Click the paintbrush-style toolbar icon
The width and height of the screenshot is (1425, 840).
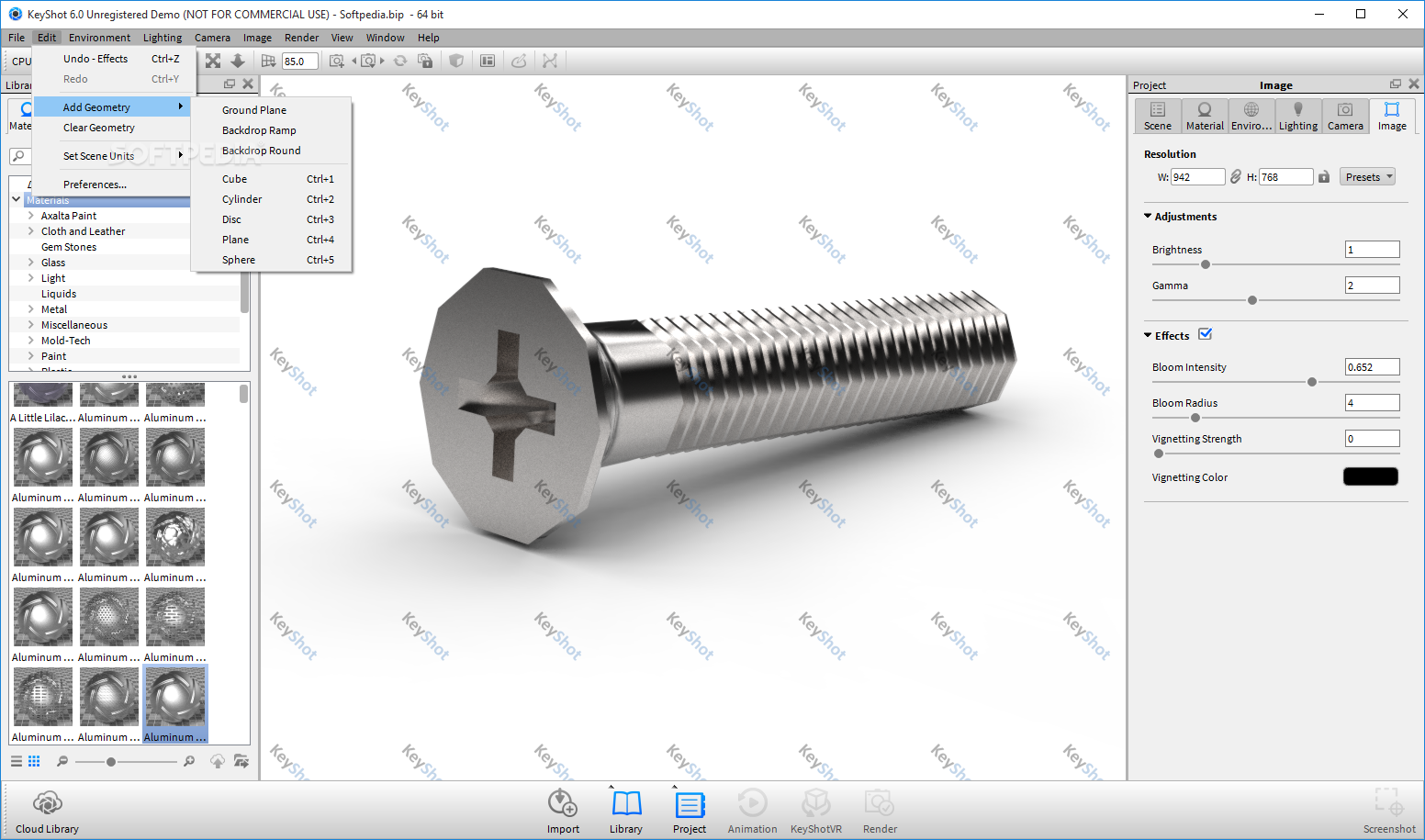519,61
